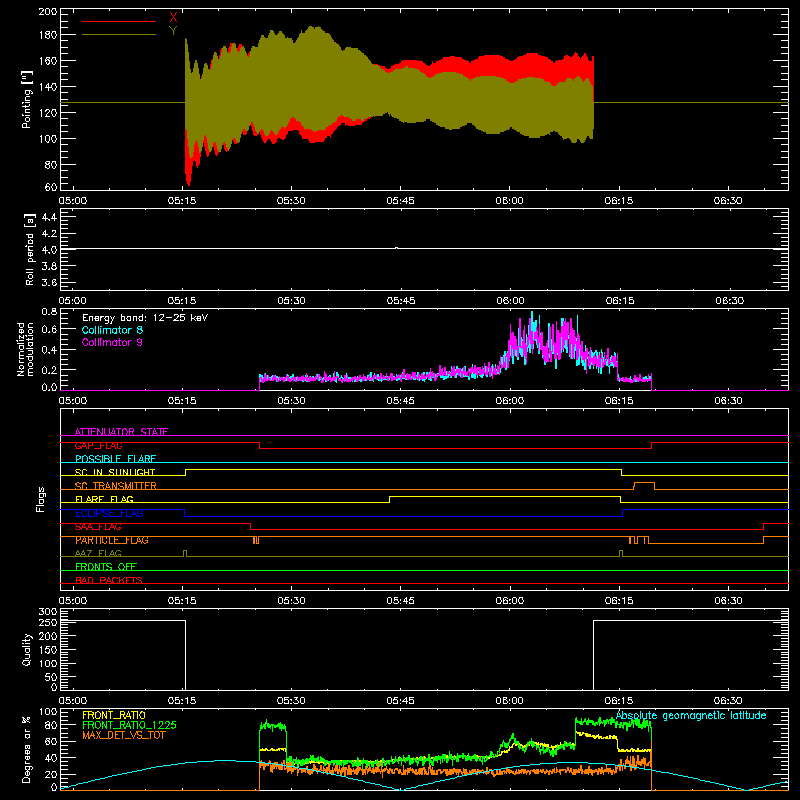The image size is (800, 800).
Task: Click the magenta 'Collimator 9' legend entry
Action: (x=112, y=342)
